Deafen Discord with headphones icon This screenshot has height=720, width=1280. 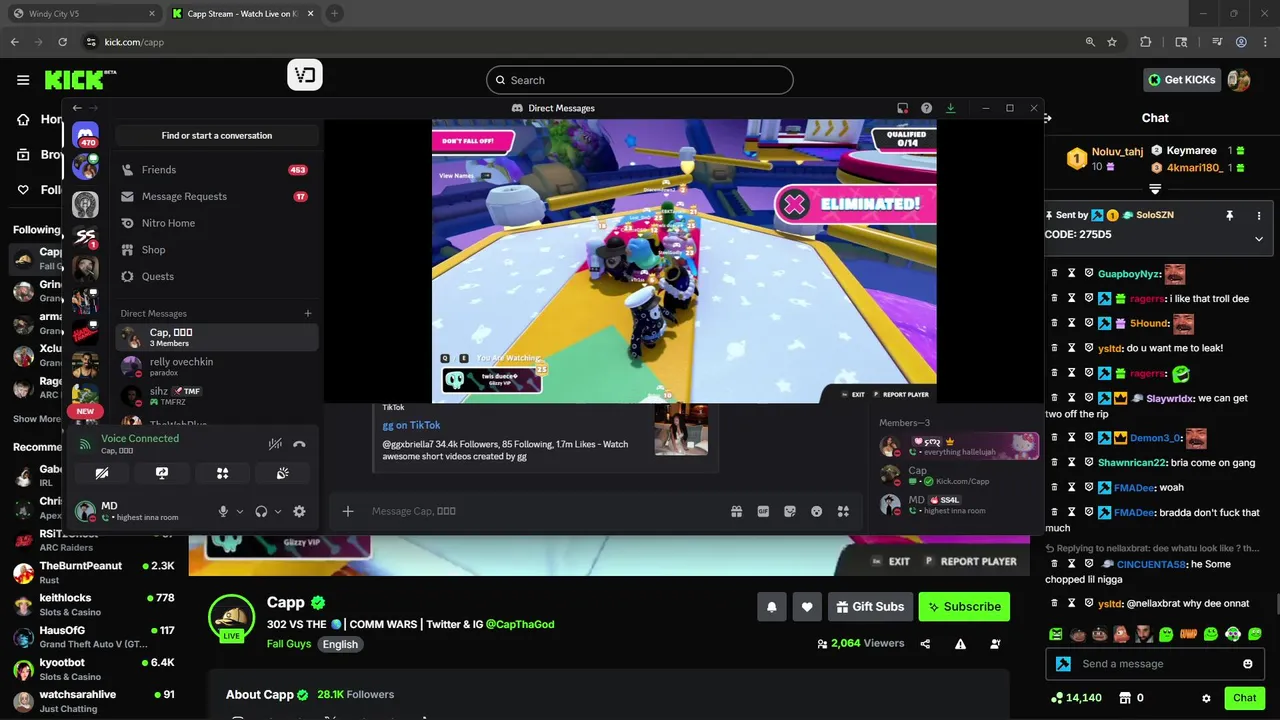[261, 511]
